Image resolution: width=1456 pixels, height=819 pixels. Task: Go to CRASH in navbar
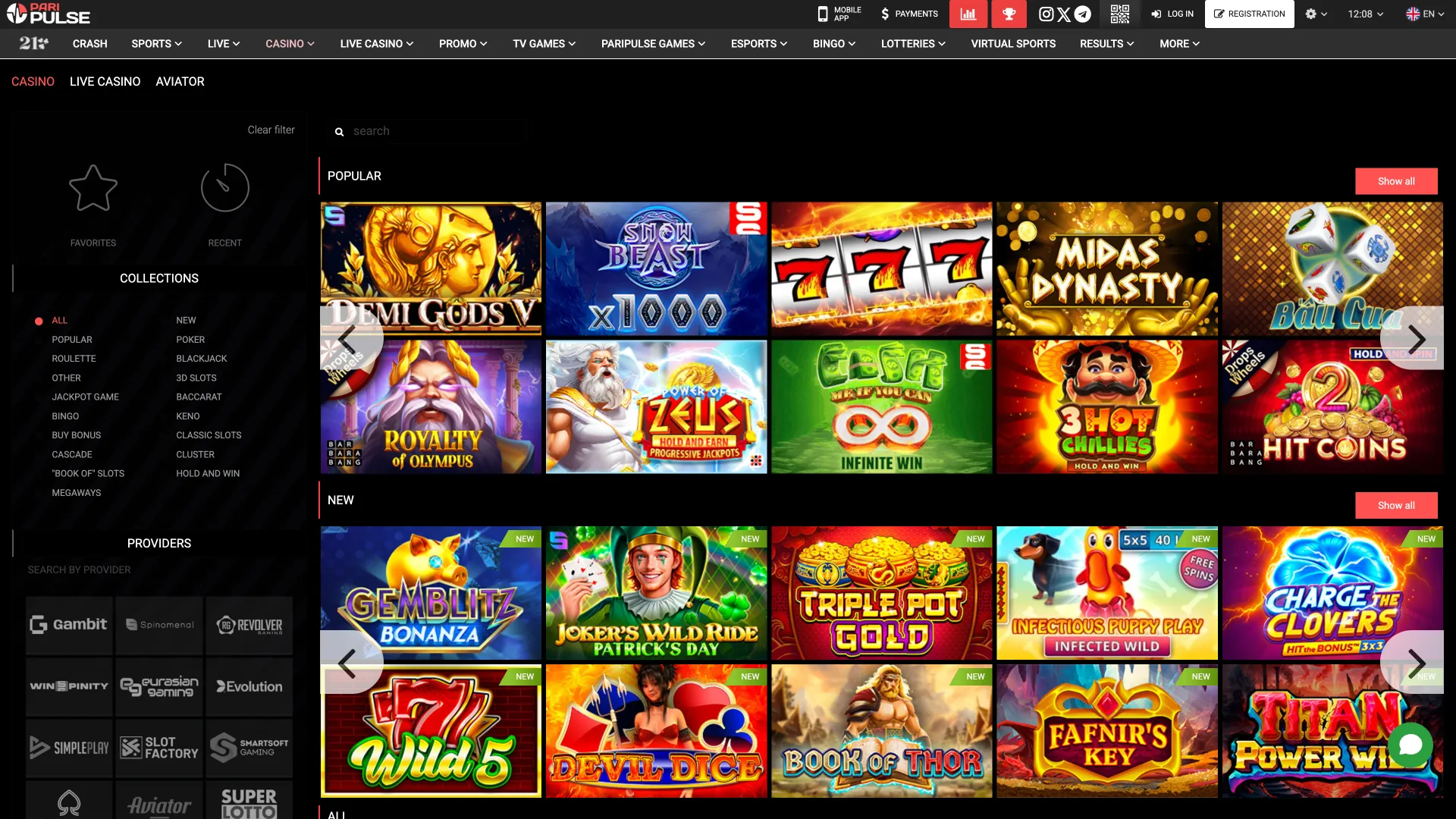(x=90, y=44)
